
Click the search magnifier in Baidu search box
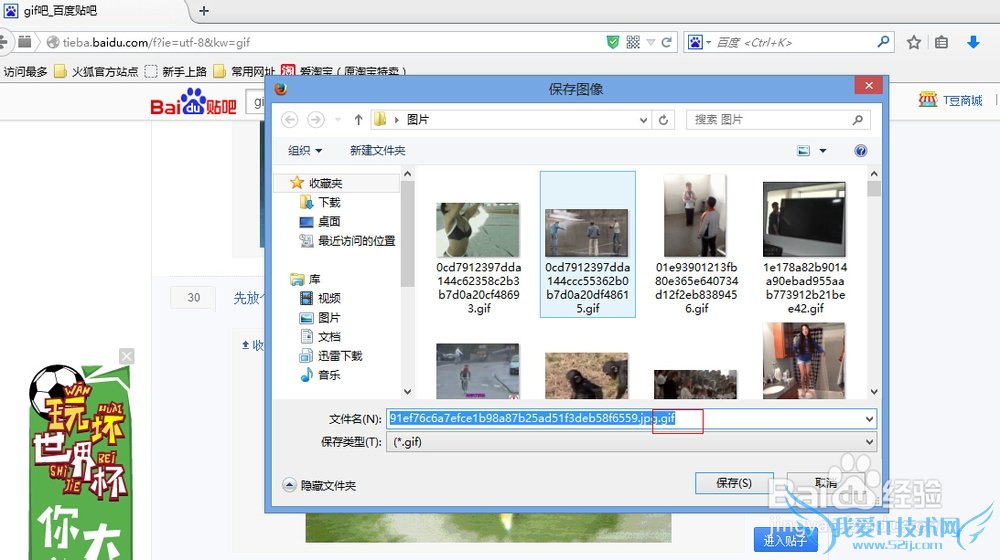point(883,42)
